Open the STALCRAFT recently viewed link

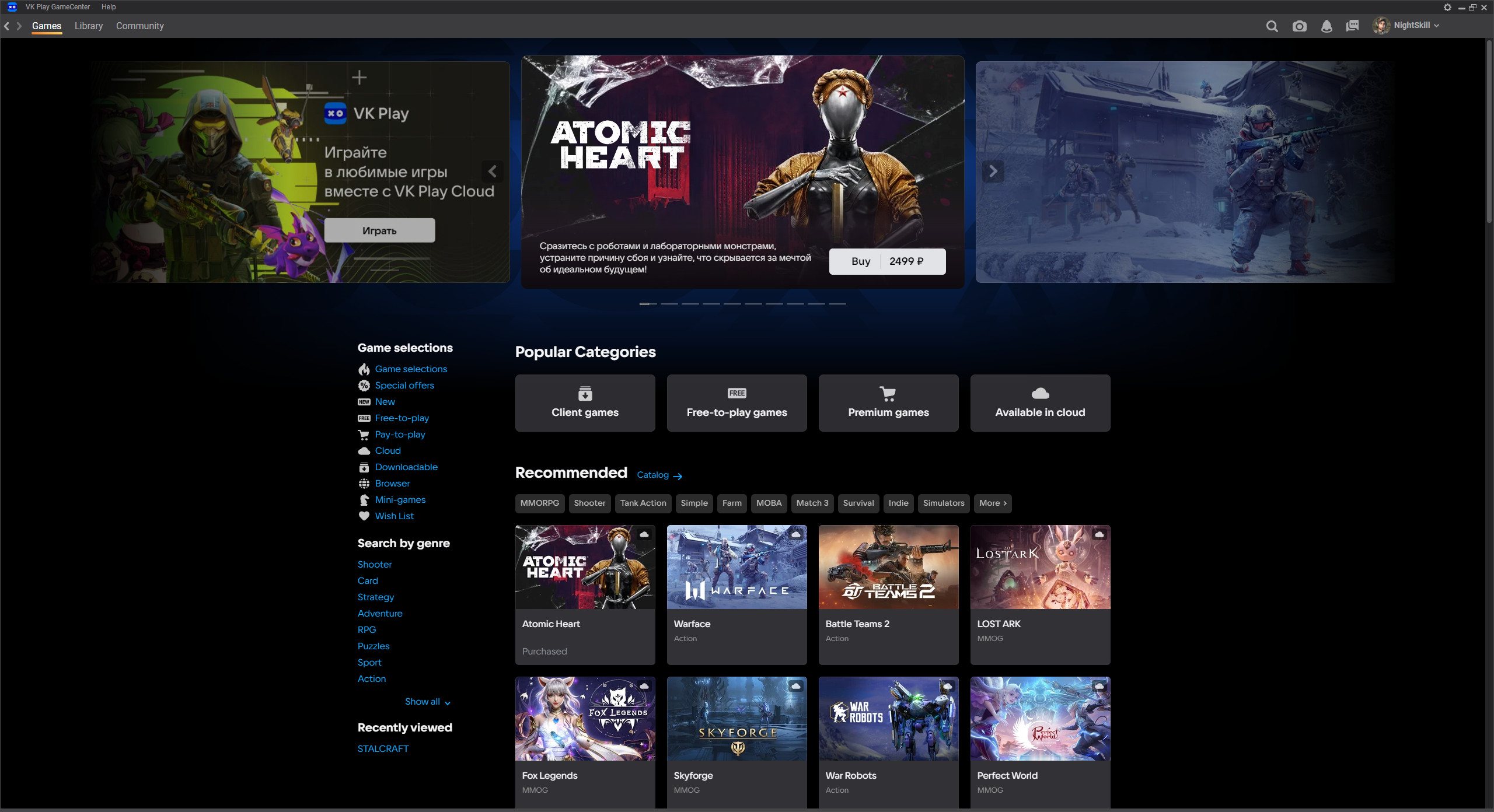383,749
